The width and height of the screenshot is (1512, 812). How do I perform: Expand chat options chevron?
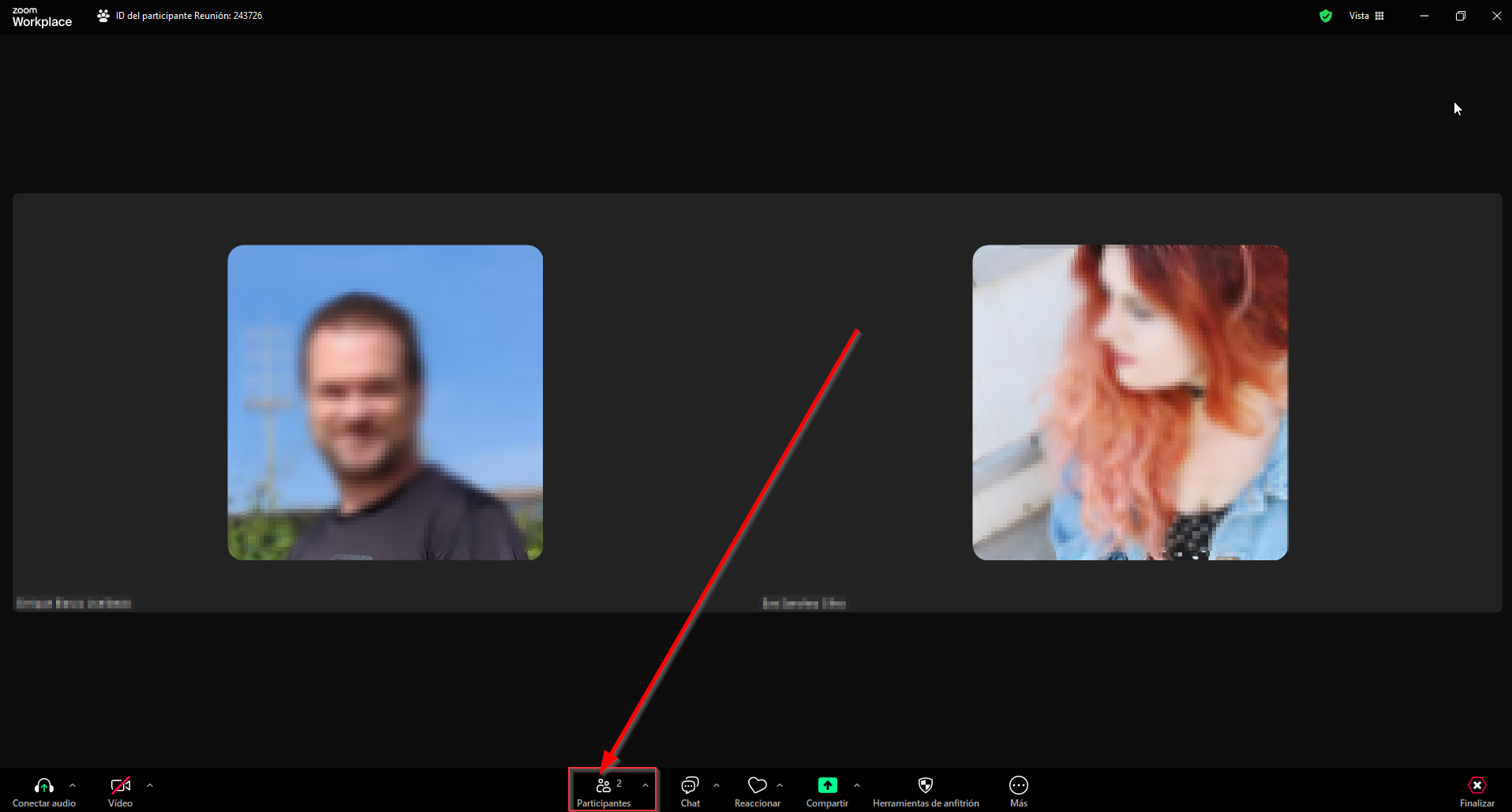(x=717, y=785)
